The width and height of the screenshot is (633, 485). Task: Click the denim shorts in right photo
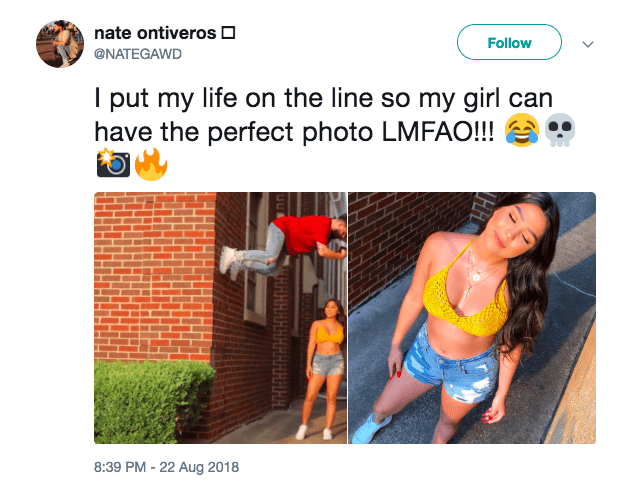click(452, 363)
